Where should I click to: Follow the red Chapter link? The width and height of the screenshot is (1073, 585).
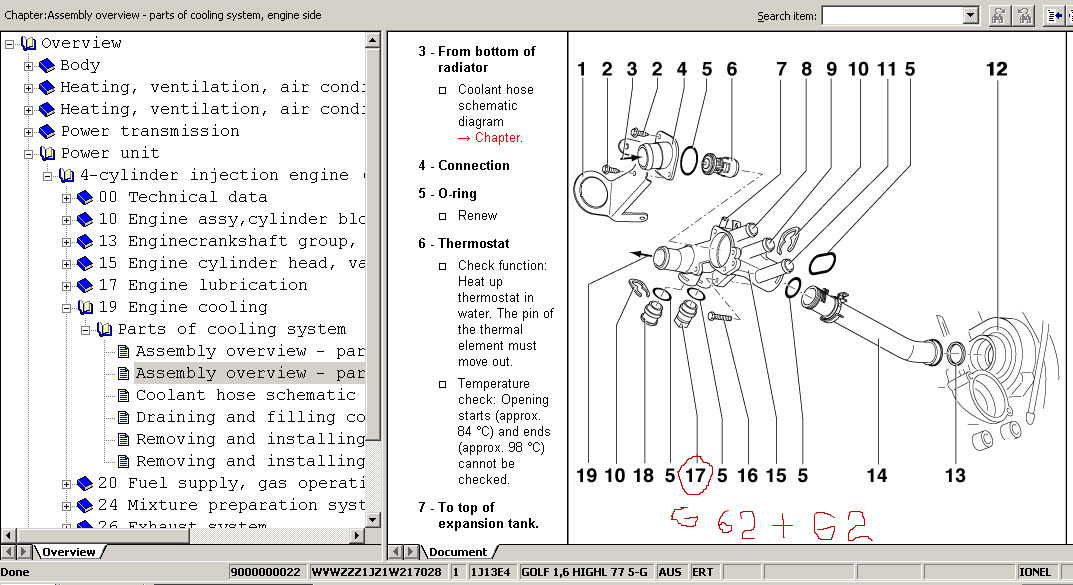click(497, 138)
